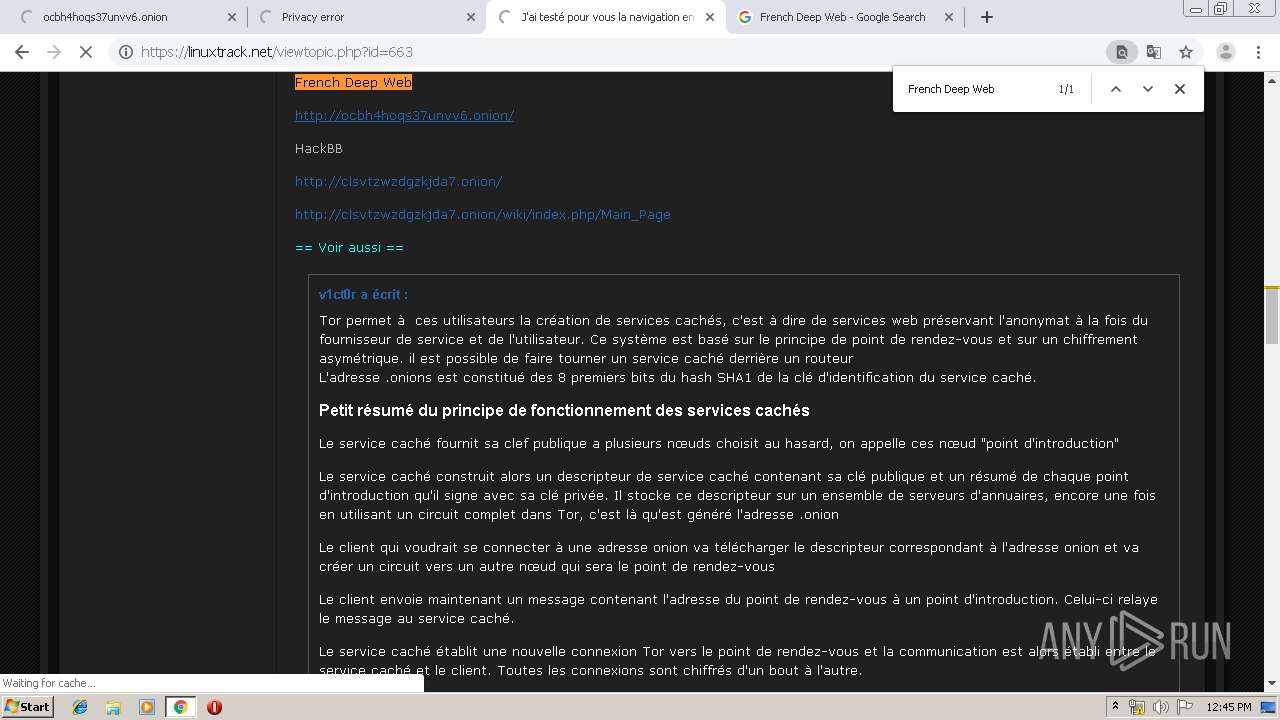Click the scrollbar up arrow
Screen dimensions: 1280x720
pos(1272,79)
